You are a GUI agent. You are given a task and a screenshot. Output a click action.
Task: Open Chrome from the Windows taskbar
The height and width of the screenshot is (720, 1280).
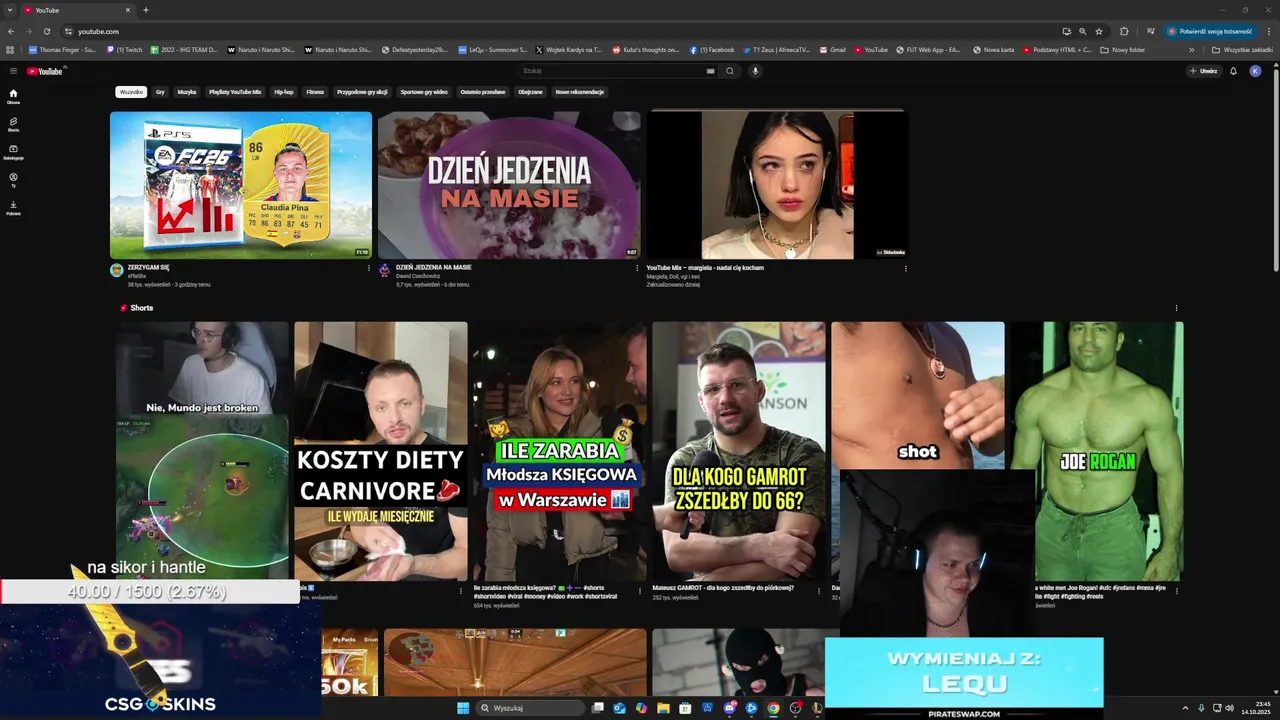[773, 708]
